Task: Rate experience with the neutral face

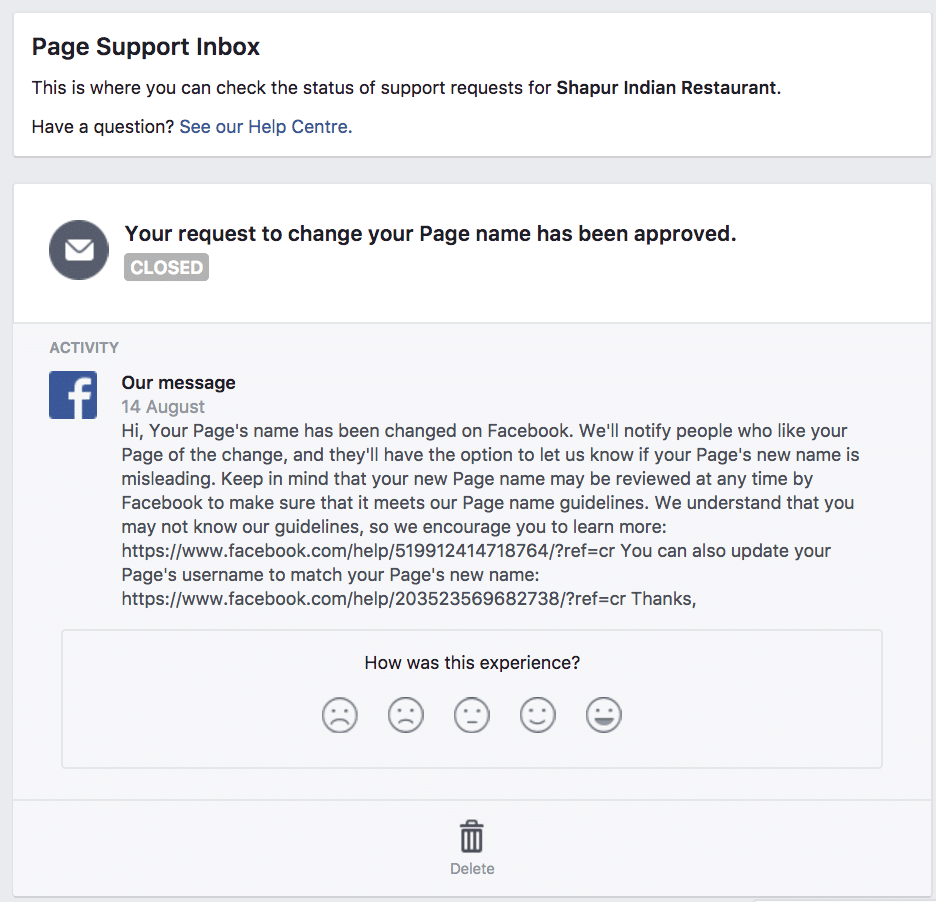Action: pyautogui.click(x=472, y=715)
